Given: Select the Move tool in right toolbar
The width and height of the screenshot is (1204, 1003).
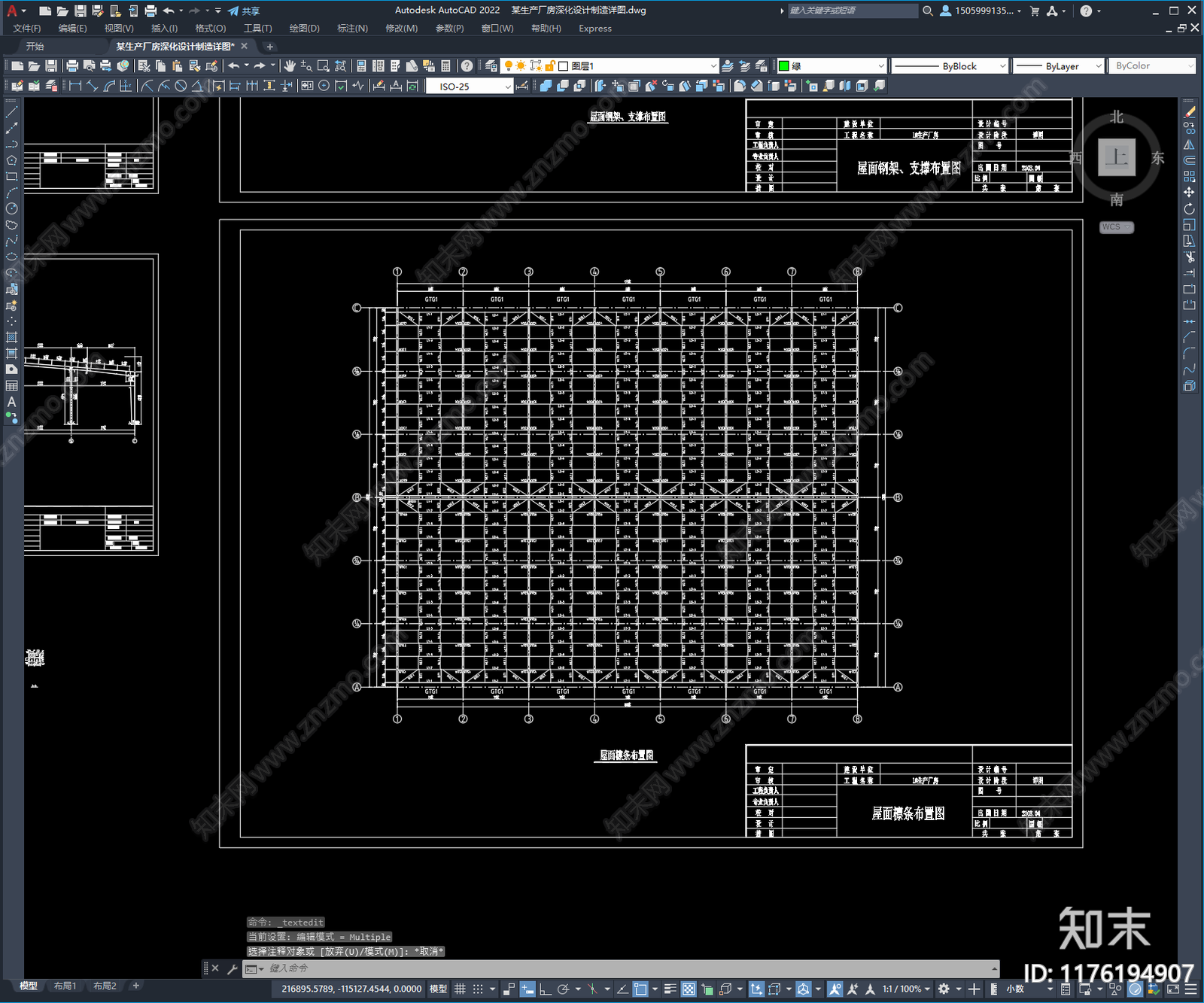Looking at the screenshot, I should click(1189, 193).
